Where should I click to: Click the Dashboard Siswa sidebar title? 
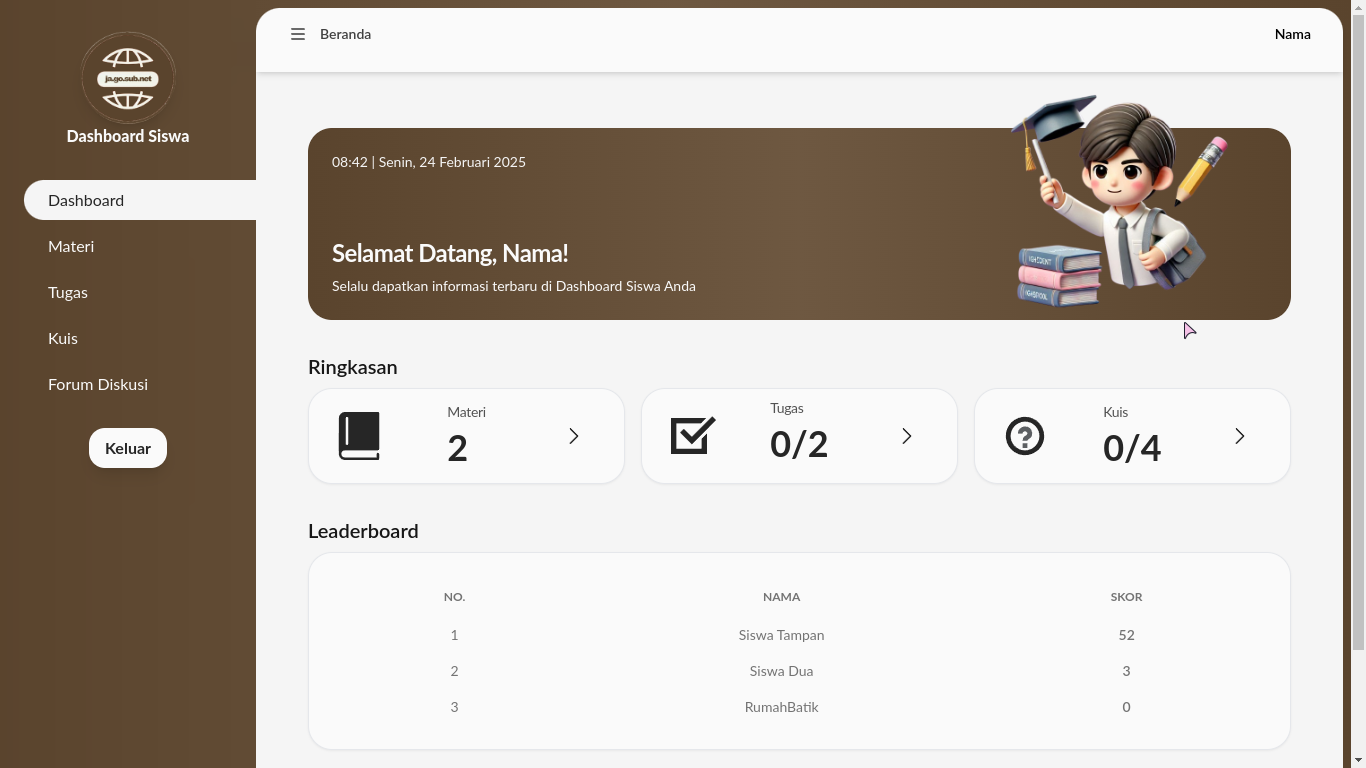(128, 136)
